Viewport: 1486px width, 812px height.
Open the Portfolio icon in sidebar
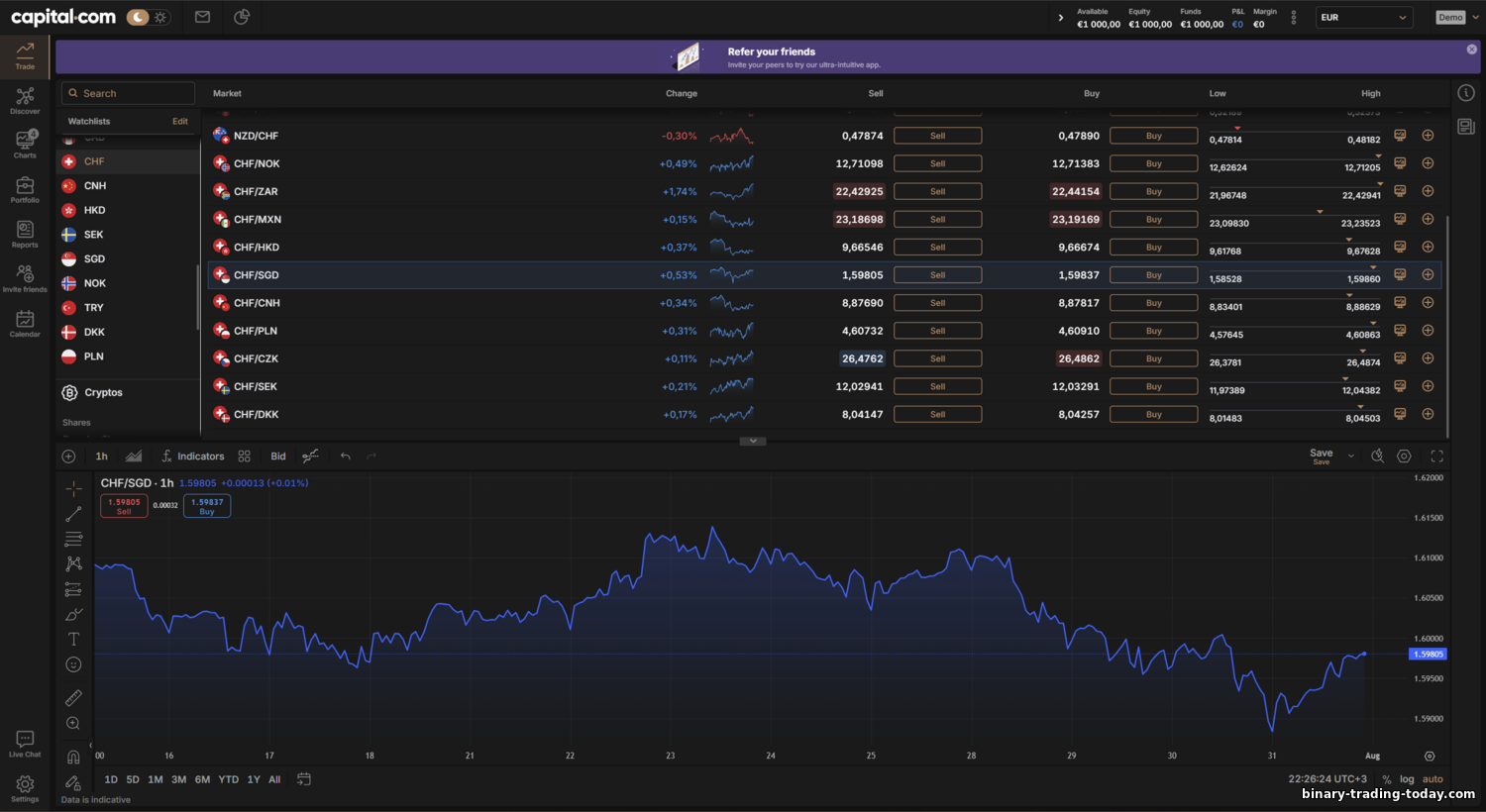click(25, 189)
